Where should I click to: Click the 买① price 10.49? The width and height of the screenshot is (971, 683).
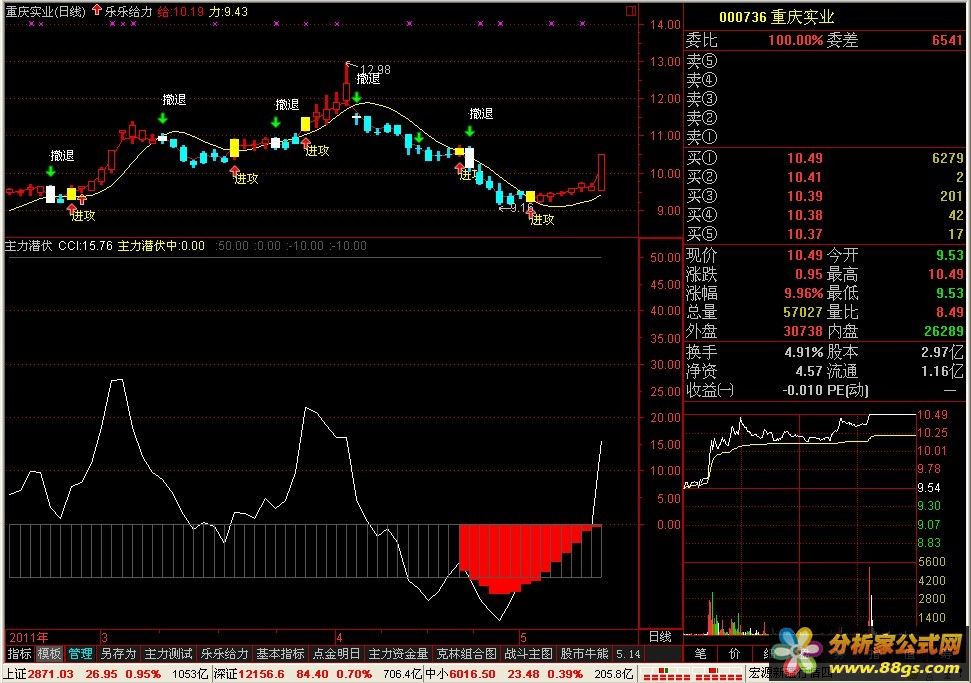coord(804,159)
